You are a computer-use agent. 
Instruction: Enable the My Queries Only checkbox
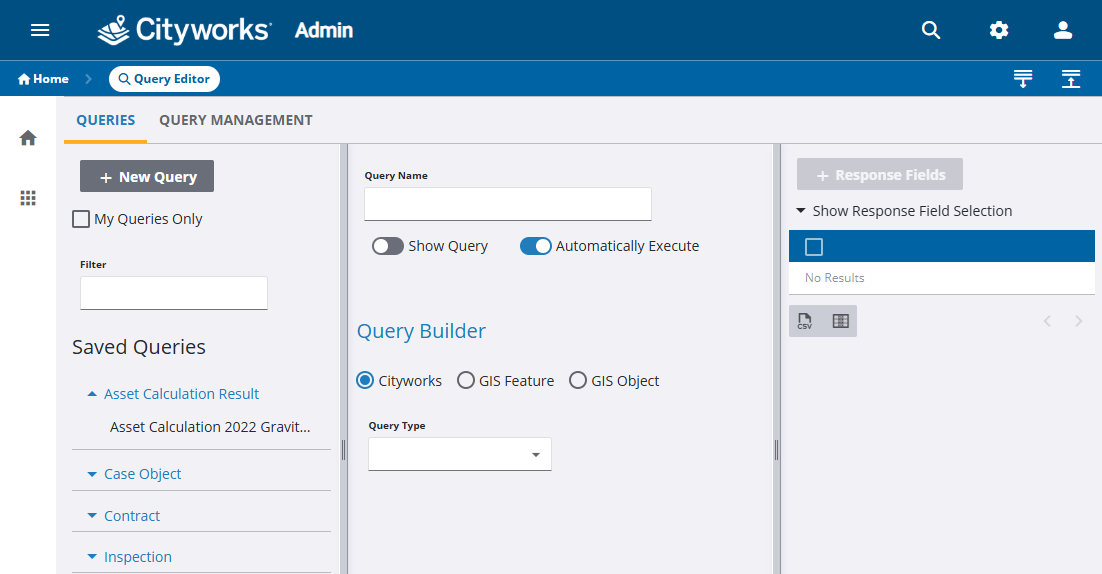(81, 219)
